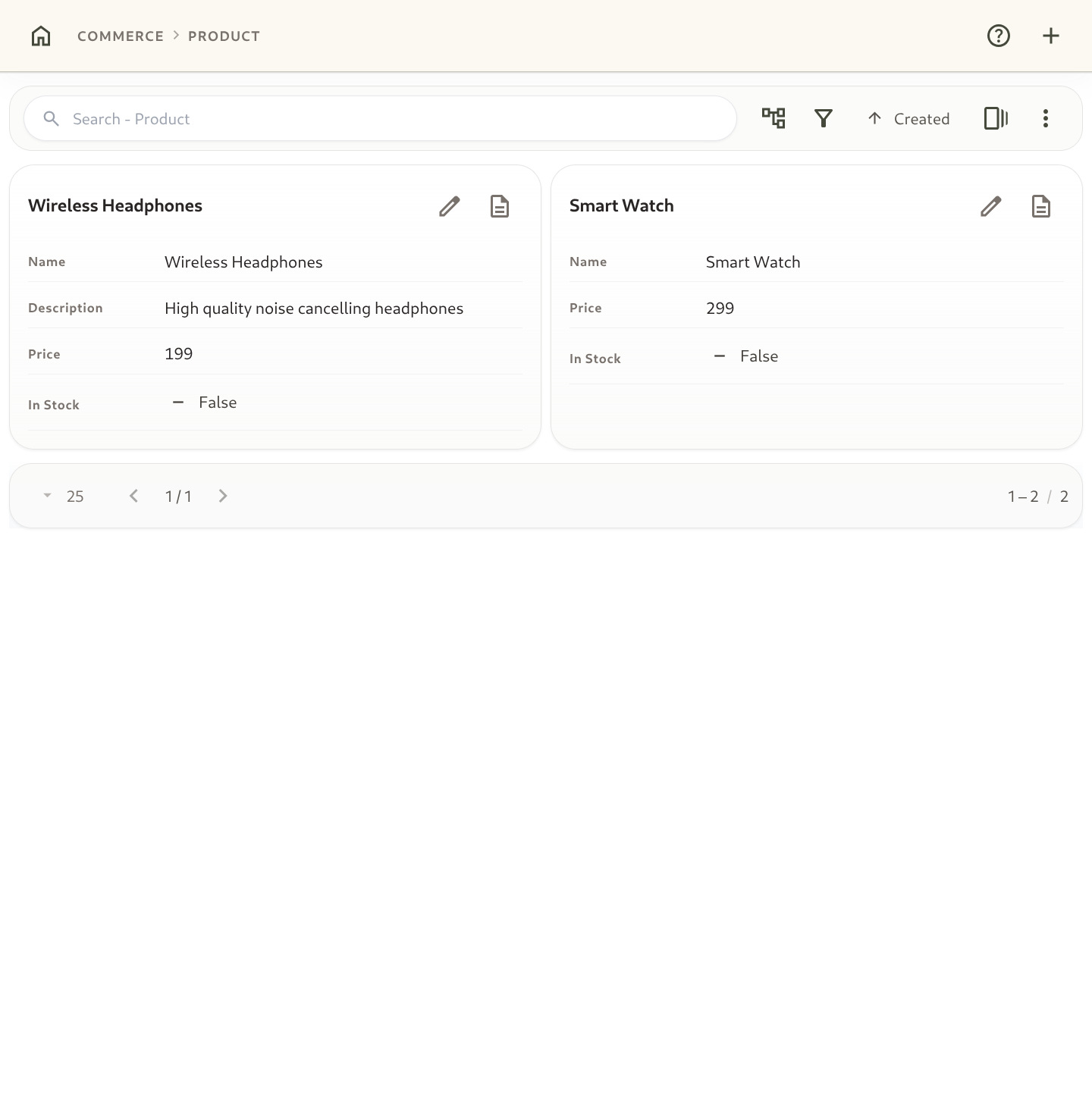Select the Wireless Headphones name value

click(243, 262)
